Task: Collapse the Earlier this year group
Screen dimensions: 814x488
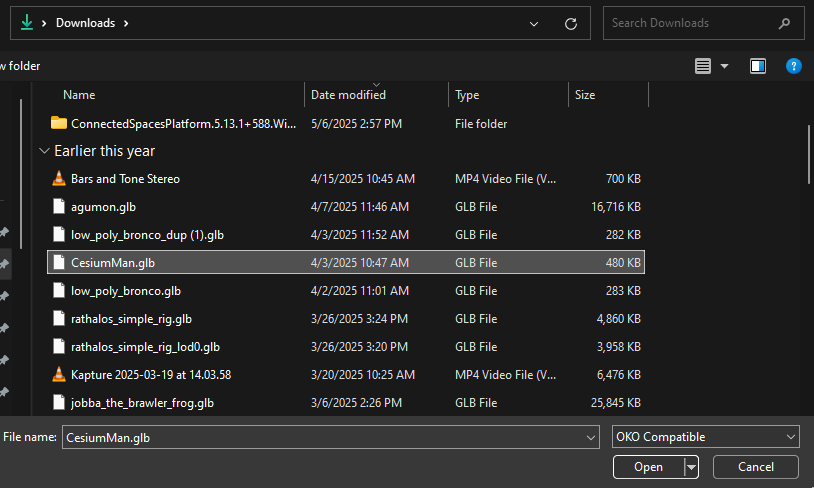Action: click(x=44, y=151)
